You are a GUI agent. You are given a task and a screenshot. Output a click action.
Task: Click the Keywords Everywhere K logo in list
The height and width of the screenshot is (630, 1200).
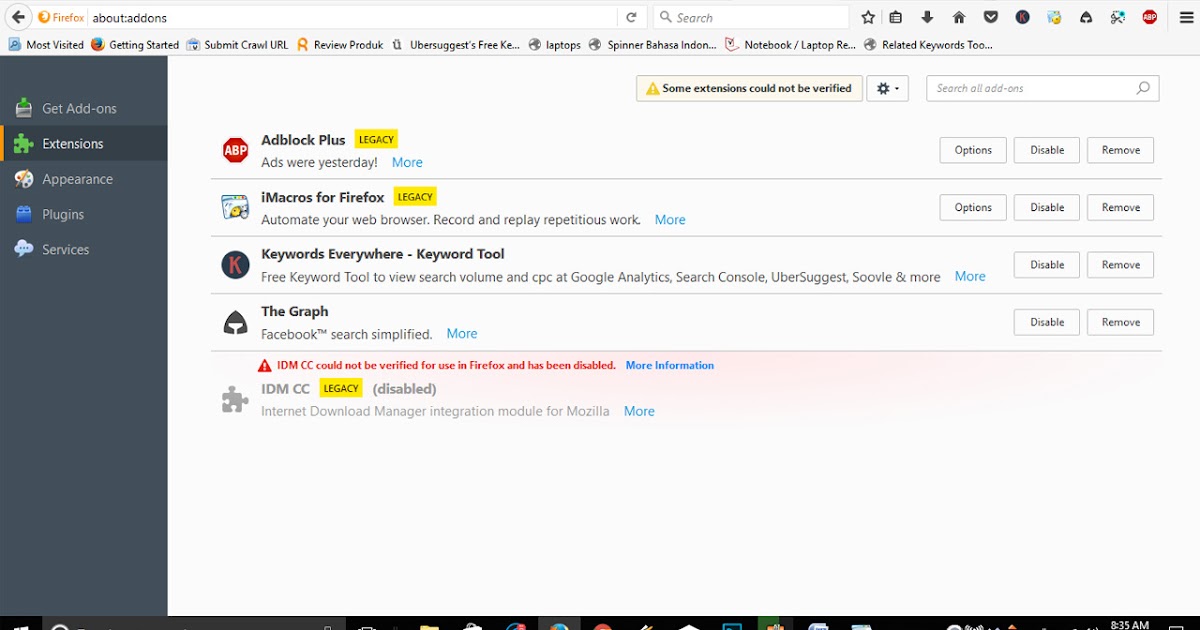pos(235,265)
